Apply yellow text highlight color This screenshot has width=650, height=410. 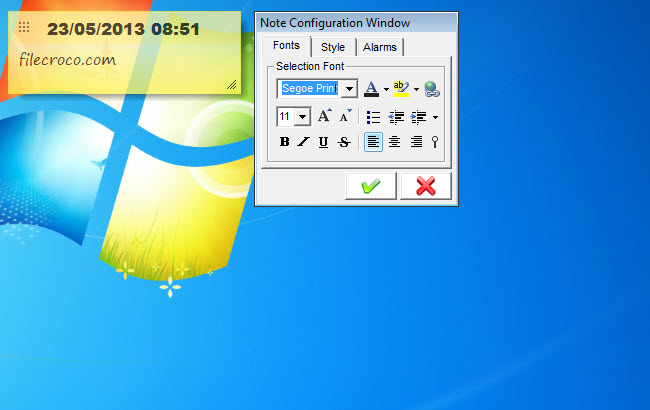401,89
